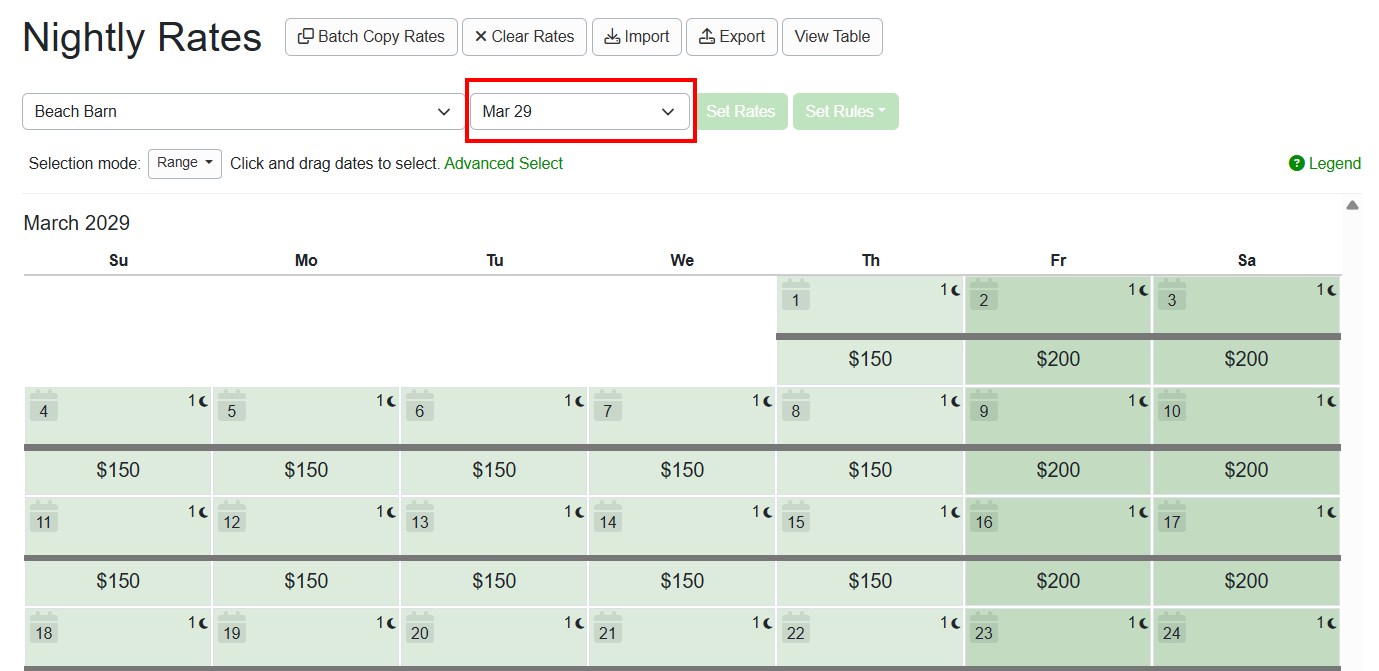Image resolution: width=1379 pixels, height=671 pixels.
Task: Click the $150 rate for Tuesday March 6
Action: tap(494, 470)
